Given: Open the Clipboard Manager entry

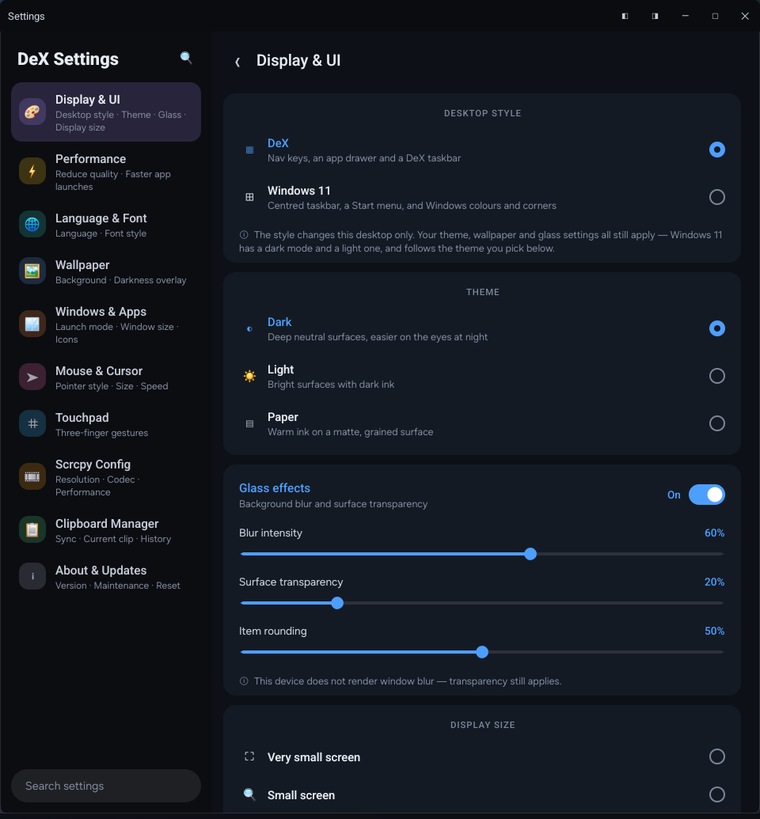Looking at the screenshot, I should [106, 530].
